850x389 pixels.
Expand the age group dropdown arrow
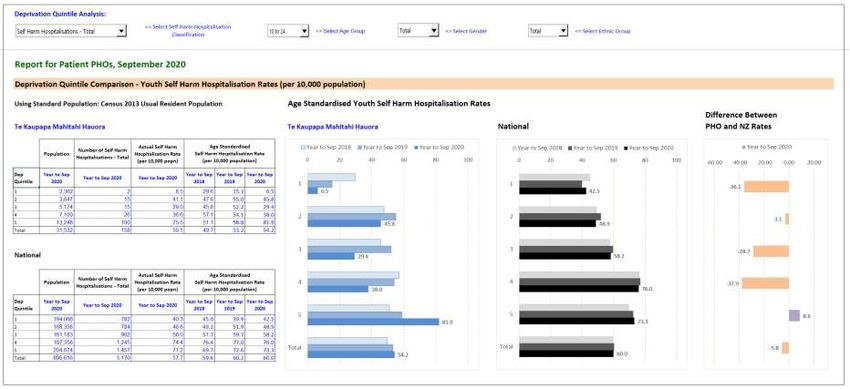[304, 31]
